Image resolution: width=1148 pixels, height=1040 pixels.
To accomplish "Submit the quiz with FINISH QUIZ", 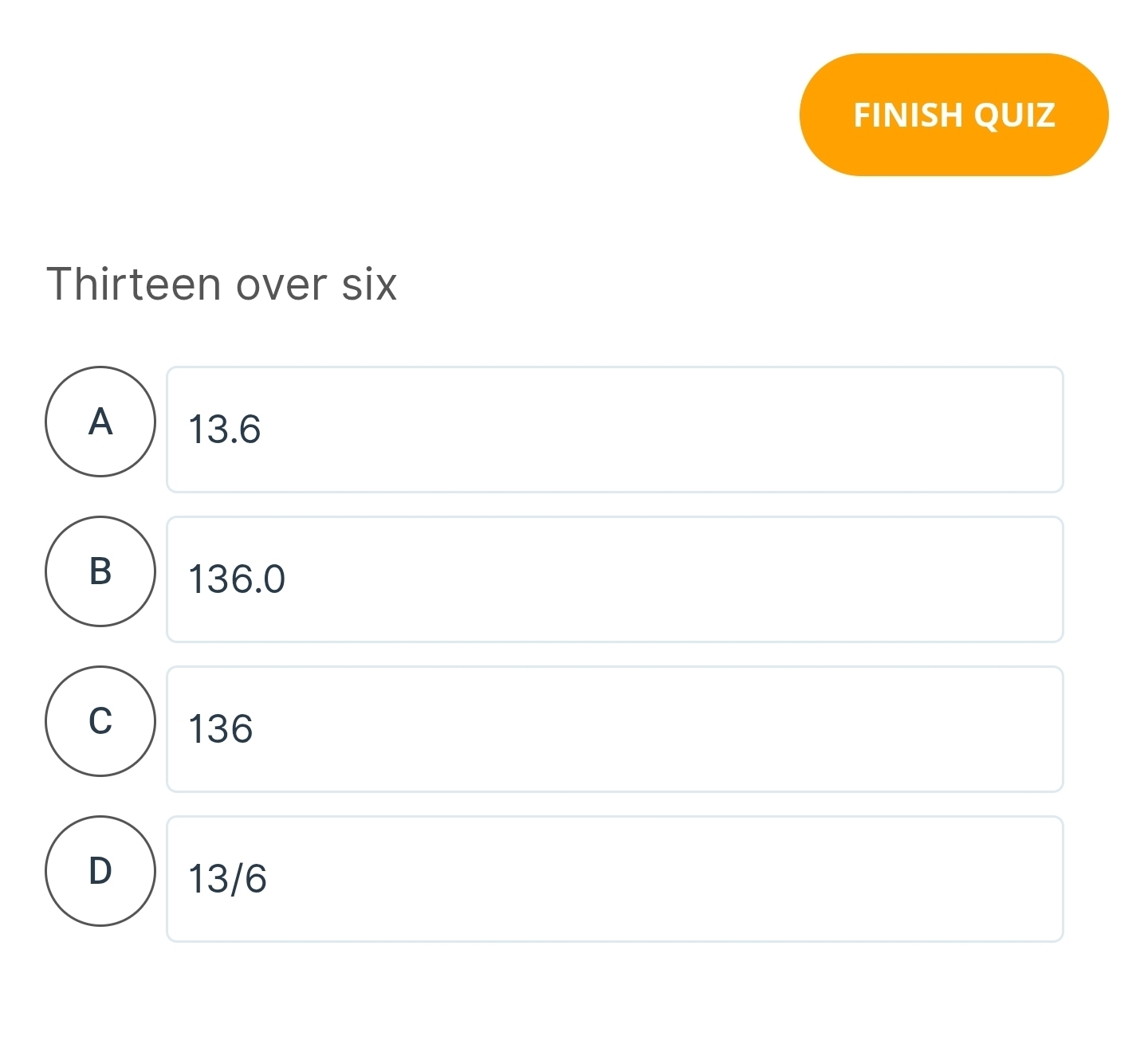I will (954, 115).
